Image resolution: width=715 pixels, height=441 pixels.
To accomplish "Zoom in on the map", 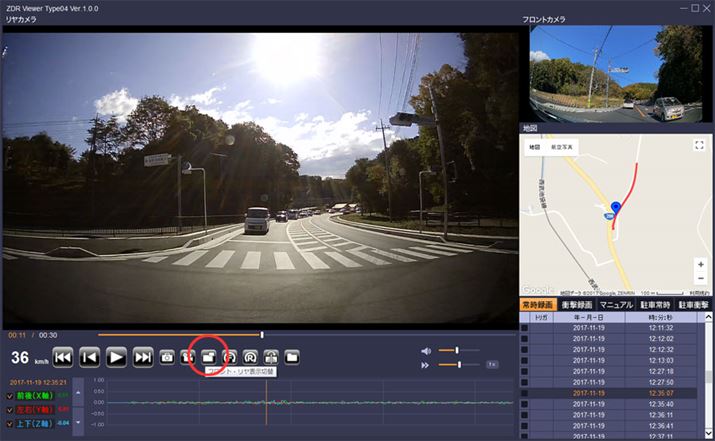I will 699,265.
